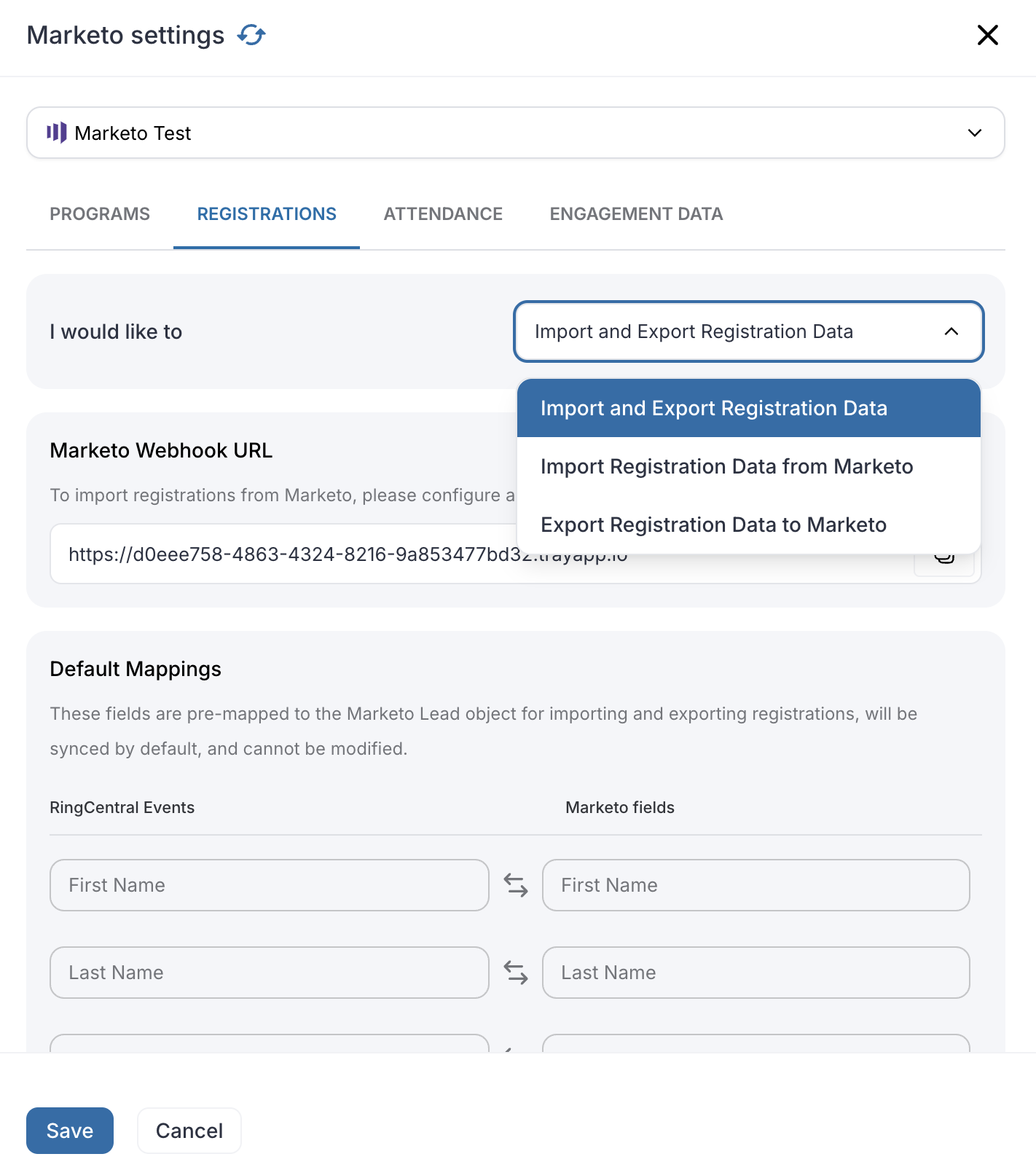Choose Import and Export Registration Data option
Image resolution: width=1036 pixels, height=1170 pixels.
click(x=749, y=408)
